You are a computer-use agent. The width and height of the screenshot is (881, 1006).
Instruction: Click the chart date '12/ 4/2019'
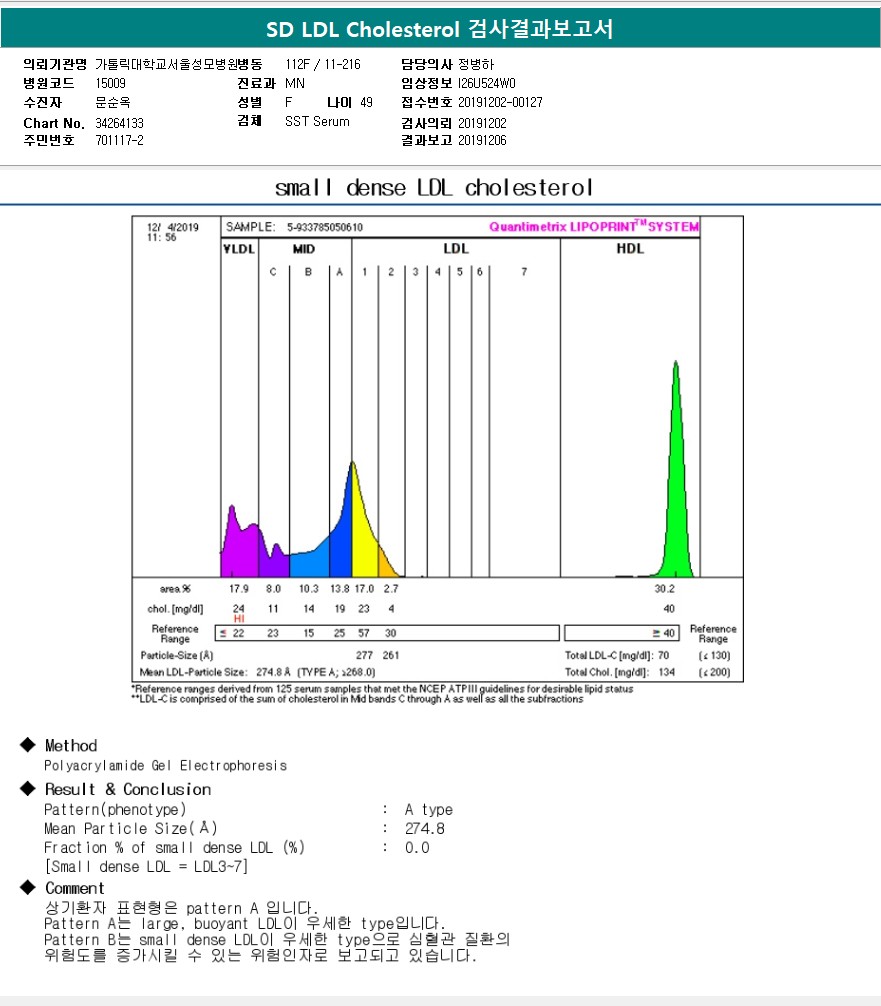(x=173, y=227)
